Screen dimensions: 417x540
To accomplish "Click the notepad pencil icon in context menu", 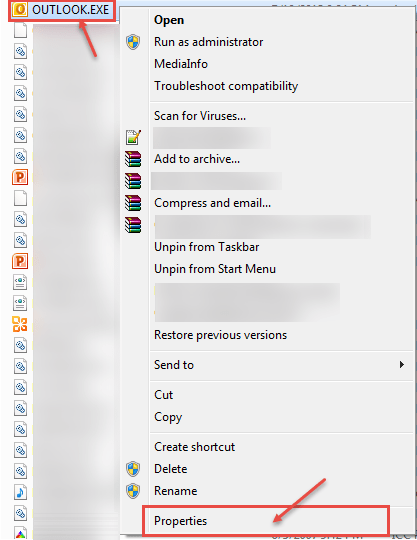I will click(133, 137).
